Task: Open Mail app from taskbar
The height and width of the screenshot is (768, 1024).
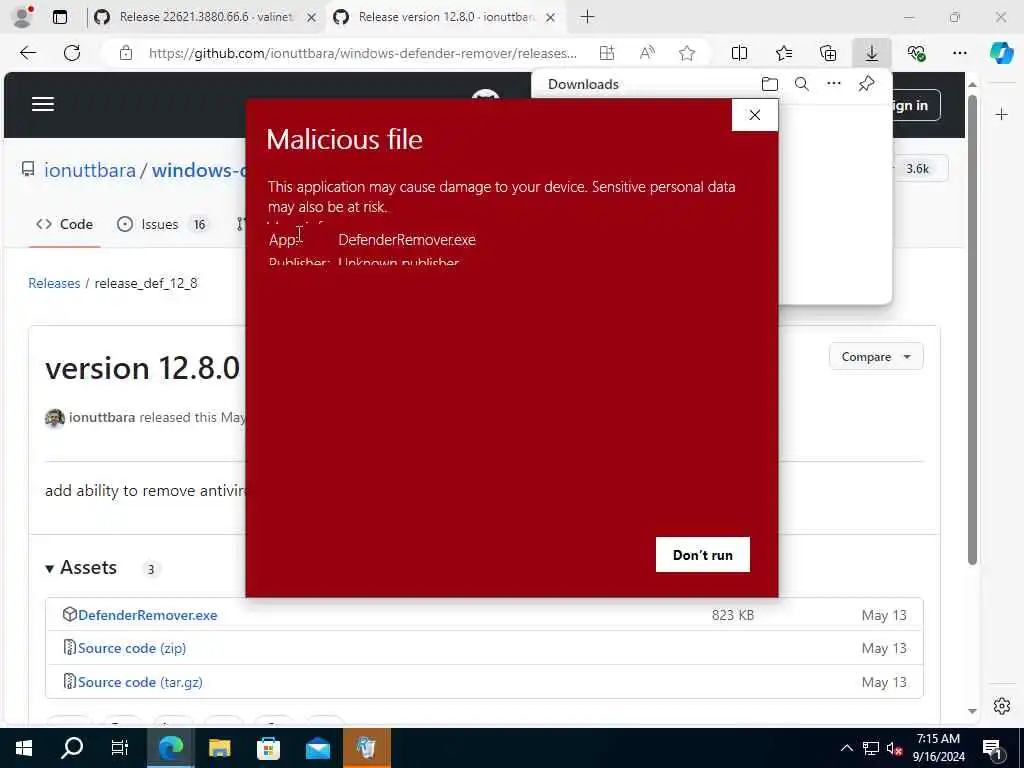Action: (x=318, y=748)
